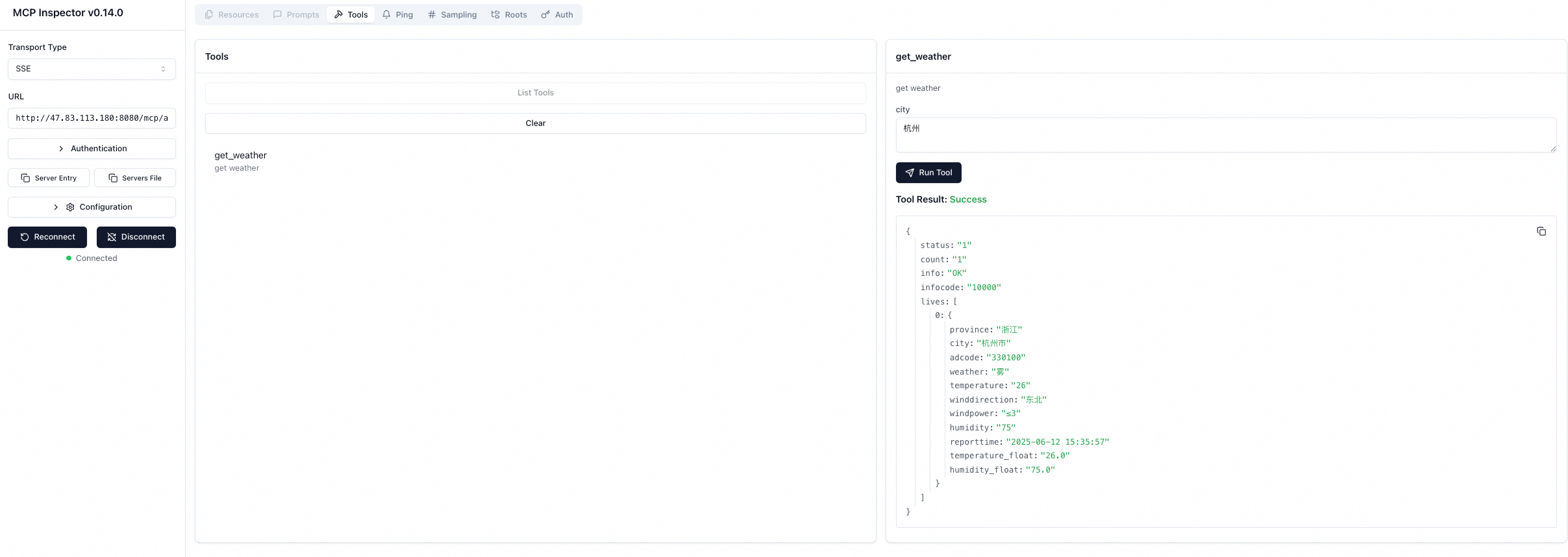Select the Tools tab
The image size is (1568, 557).
(x=351, y=14)
